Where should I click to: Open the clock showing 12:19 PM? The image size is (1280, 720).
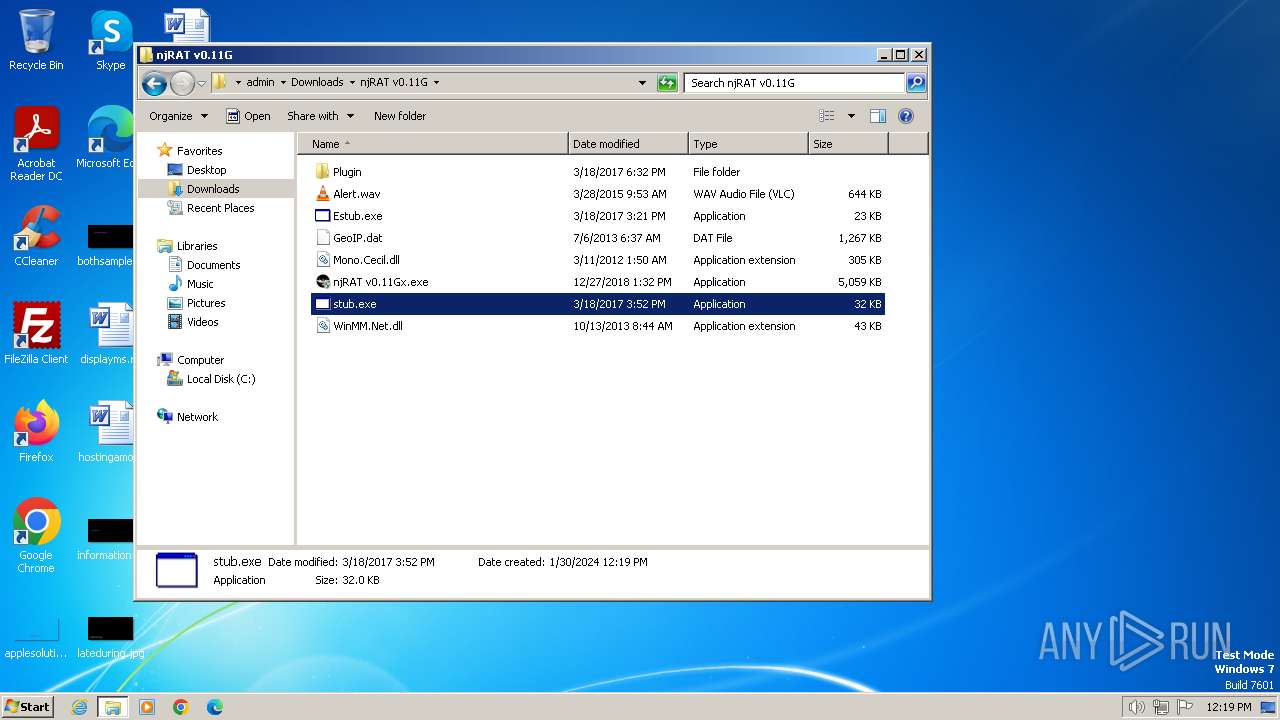1229,707
